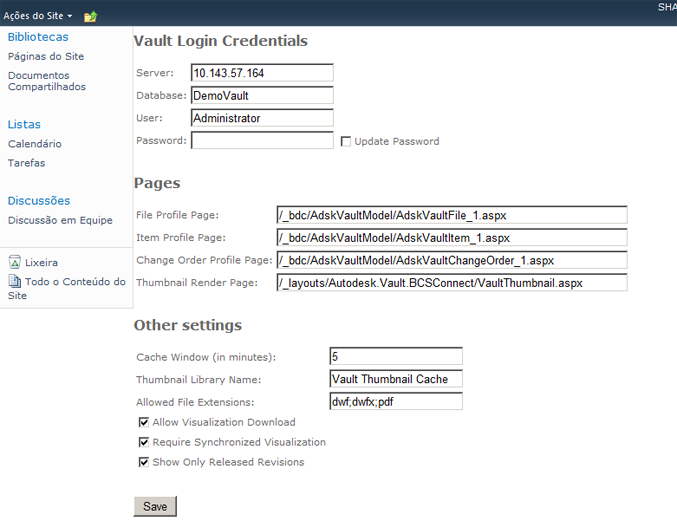Click the Server: label
677x521 pixels.
coord(155,73)
